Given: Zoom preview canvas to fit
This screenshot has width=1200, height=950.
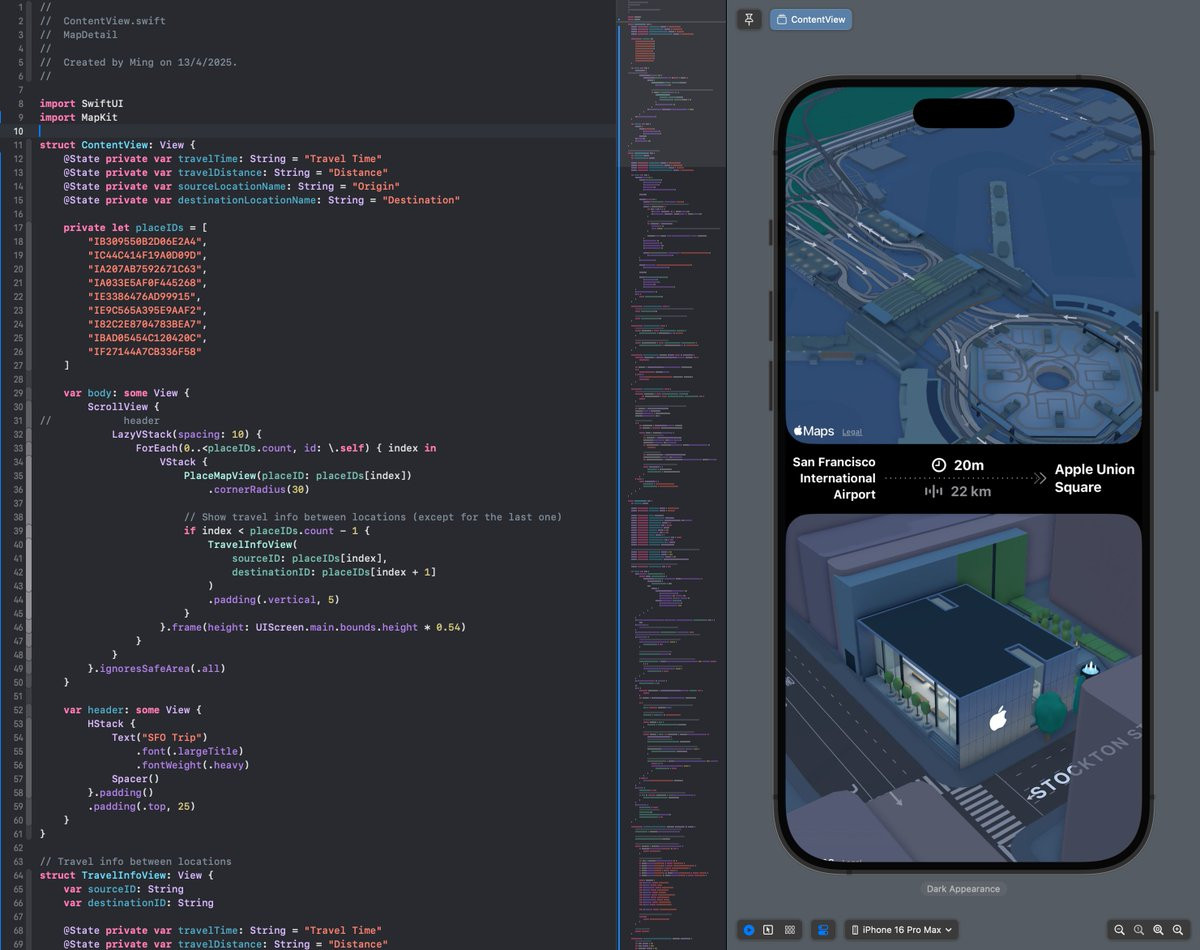Looking at the screenshot, I should coord(1158,930).
